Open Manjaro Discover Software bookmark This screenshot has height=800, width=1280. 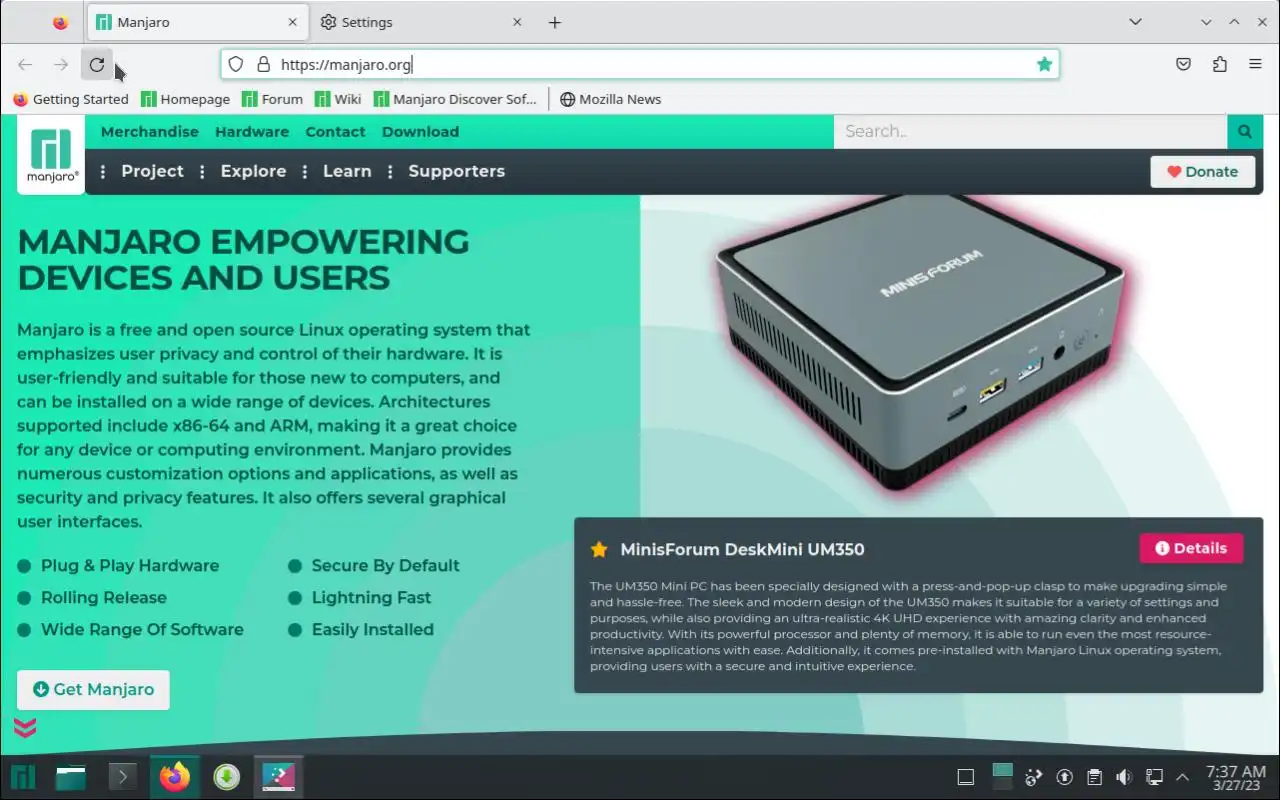(x=455, y=99)
